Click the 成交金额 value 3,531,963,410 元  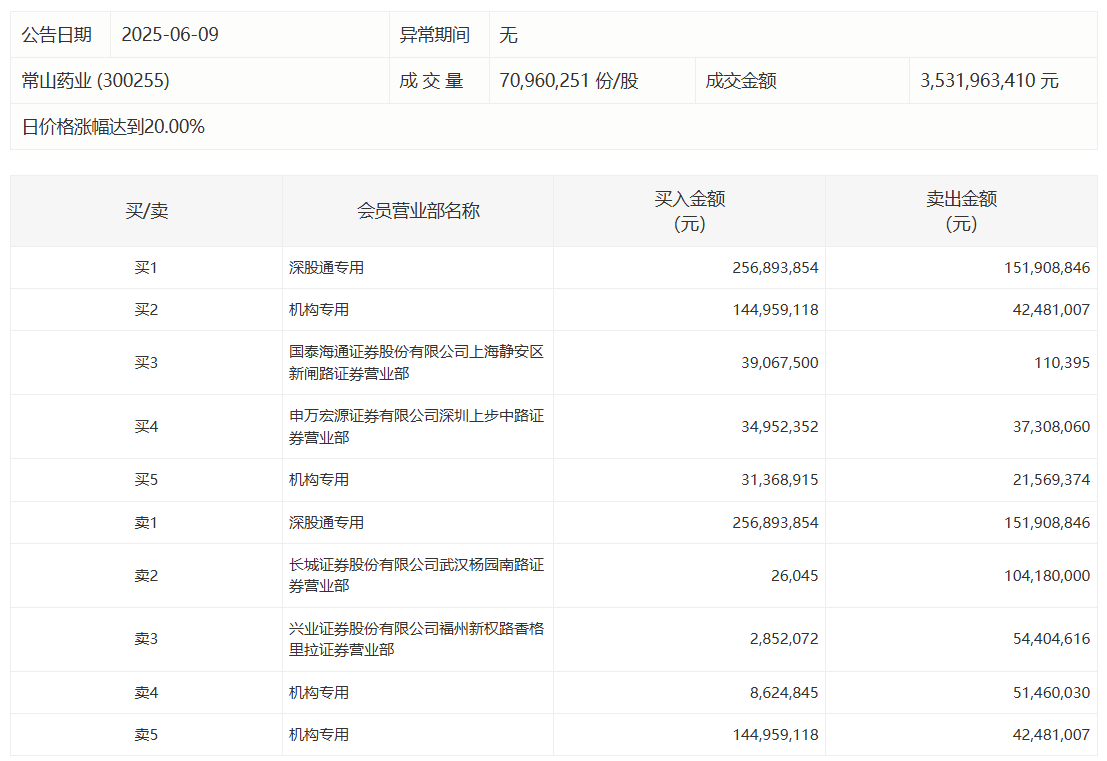point(989,81)
